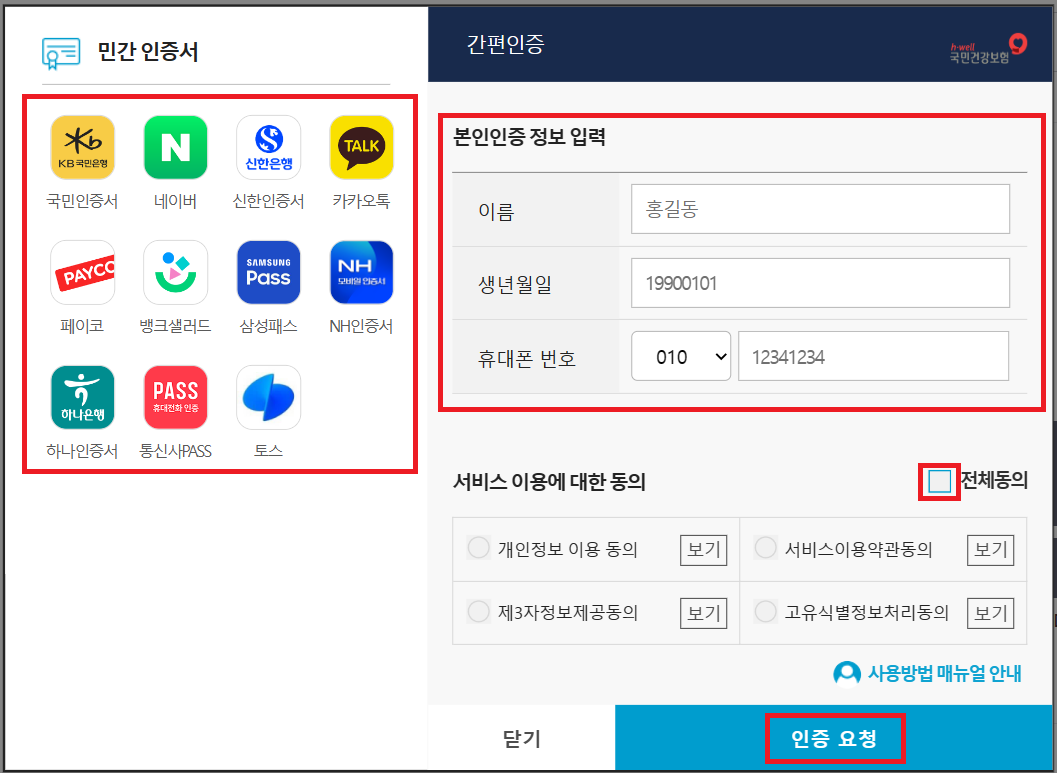Click the 휴대폰 번호 number input field
Viewport: 1057px width, 773px height.
tap(873, 356)
